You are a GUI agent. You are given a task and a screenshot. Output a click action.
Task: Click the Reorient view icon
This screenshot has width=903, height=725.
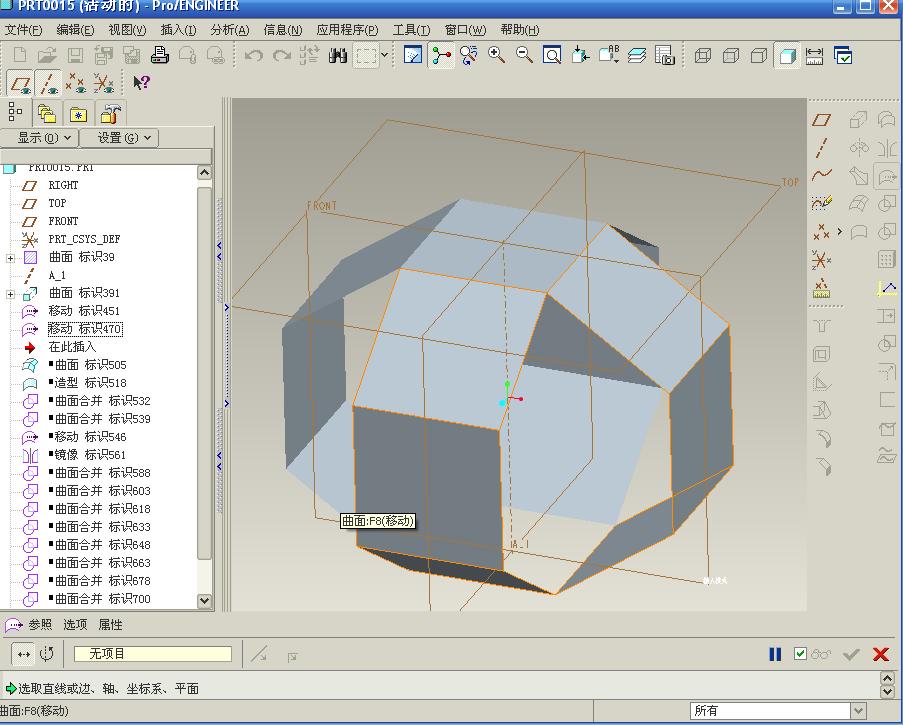pyautogui.click(x=580, y=55)
